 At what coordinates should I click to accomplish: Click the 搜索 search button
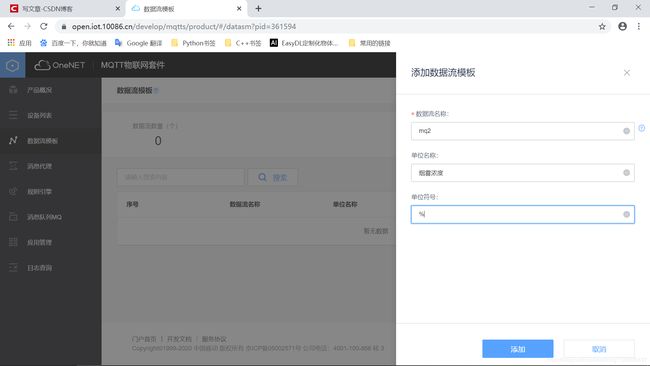(272, 177)
